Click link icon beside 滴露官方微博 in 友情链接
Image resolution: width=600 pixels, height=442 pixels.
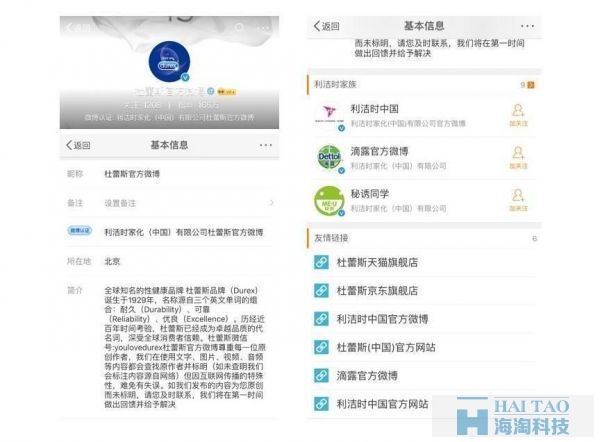tap(321, 376)
